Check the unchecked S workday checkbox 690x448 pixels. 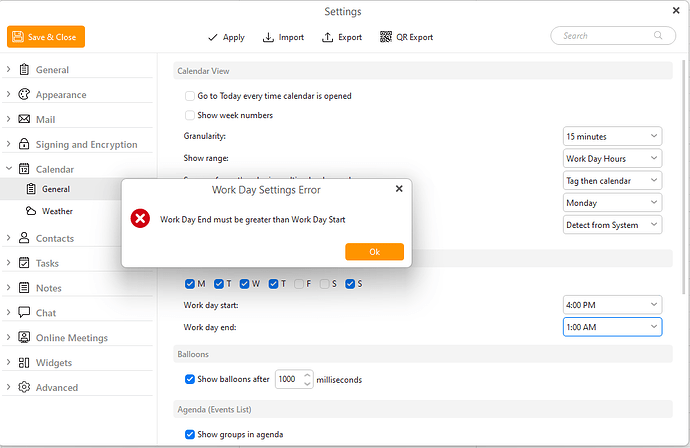pos(324,284)
